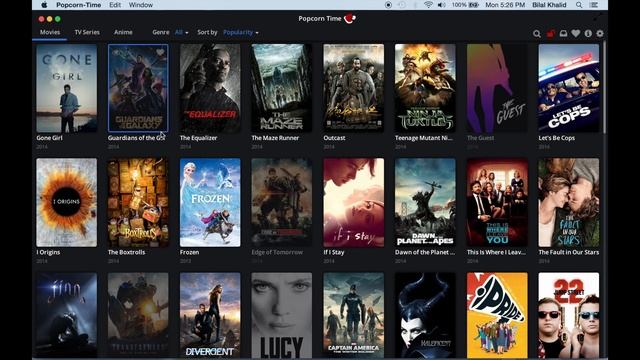This screenshot has width=640, height=360.
Task: Click 'The Maze Runner' title text
Action: (x=275, y=138)
